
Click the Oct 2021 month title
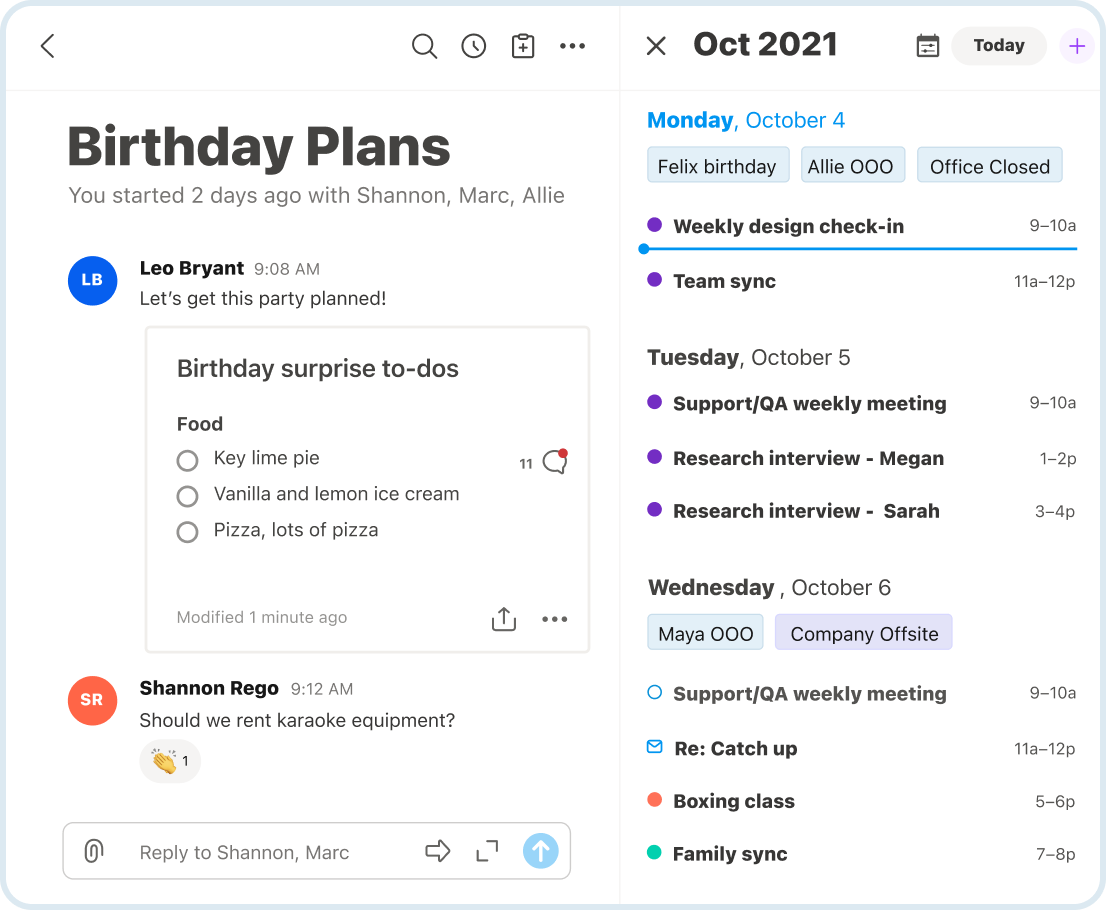point(765,44)
